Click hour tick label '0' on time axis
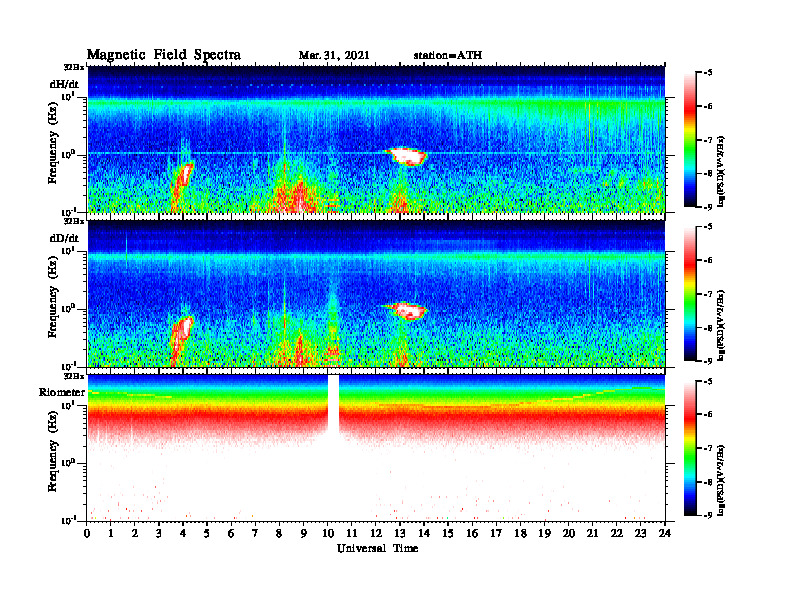Image resolution: width=792 pixels, height=612 pixels. click(x=87, y=533)
